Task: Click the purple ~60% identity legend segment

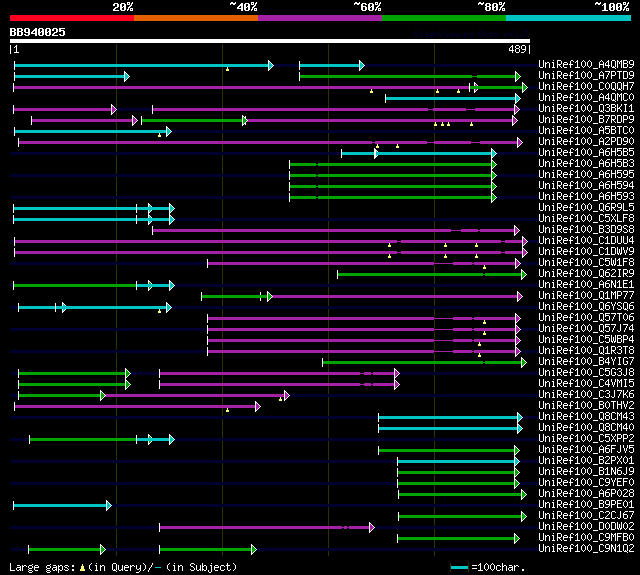Action: point(319,18)
